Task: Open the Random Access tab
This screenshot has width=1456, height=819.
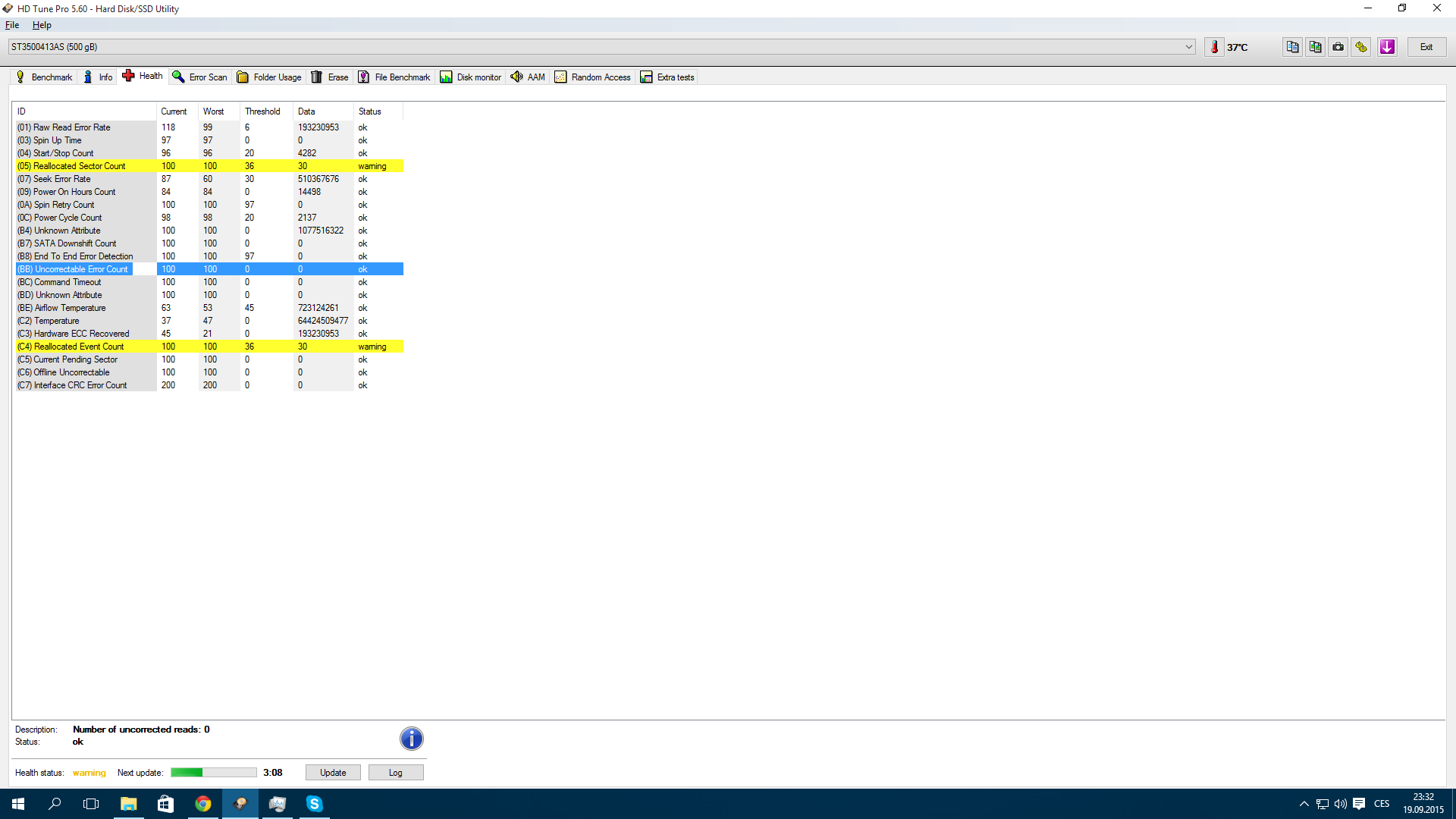Action: (x=593, y=77)
